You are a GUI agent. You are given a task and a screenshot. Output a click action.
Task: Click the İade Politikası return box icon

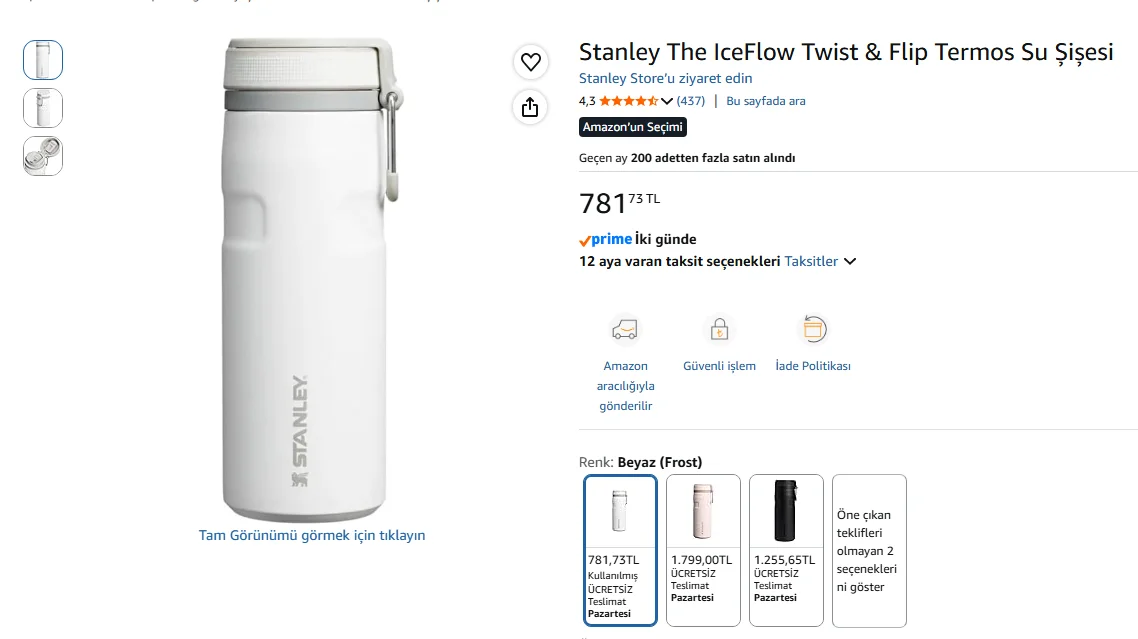coord(814,330)
